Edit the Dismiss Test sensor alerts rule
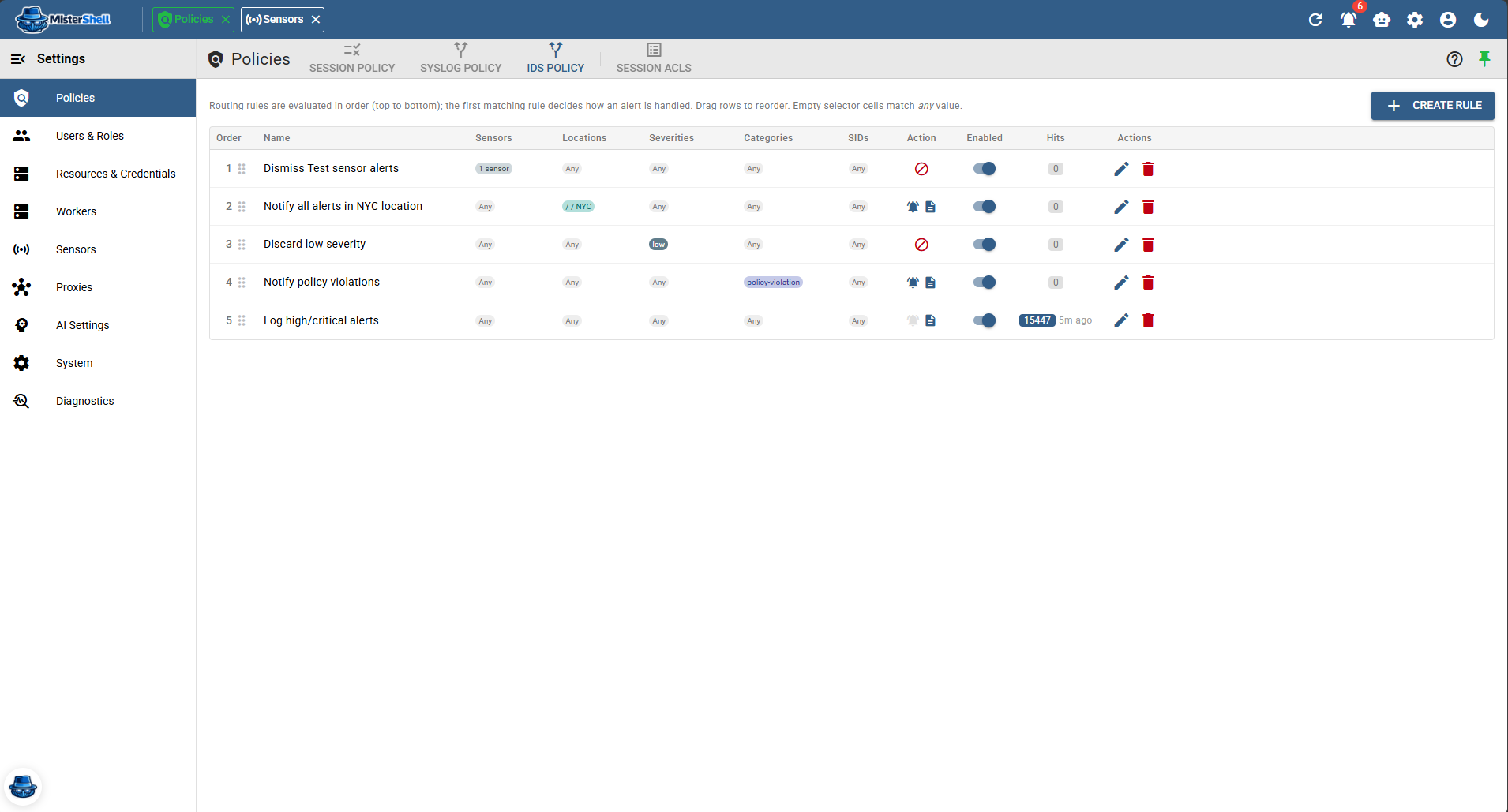Screen dimensions: 1508x812 coord(1121,169)
